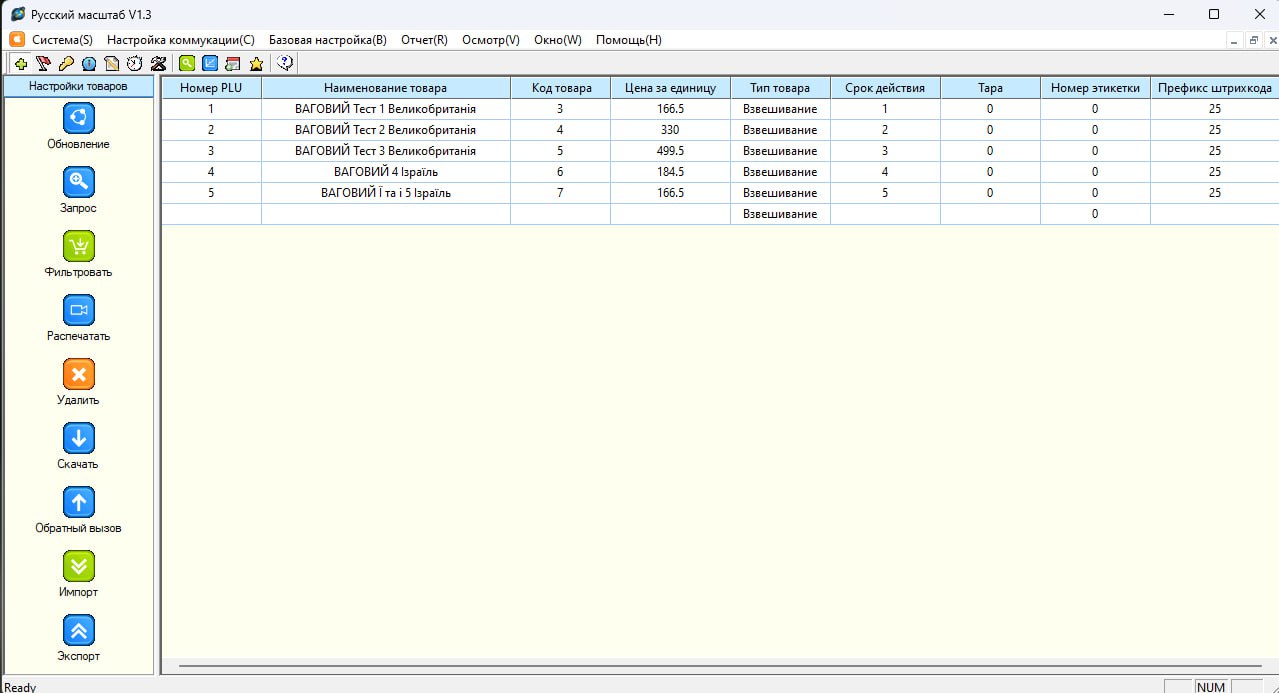The height and width of the screenshot is (693, 1279).
Task: Click the orange Удалить delete icon
Action: tap(78, 375)
